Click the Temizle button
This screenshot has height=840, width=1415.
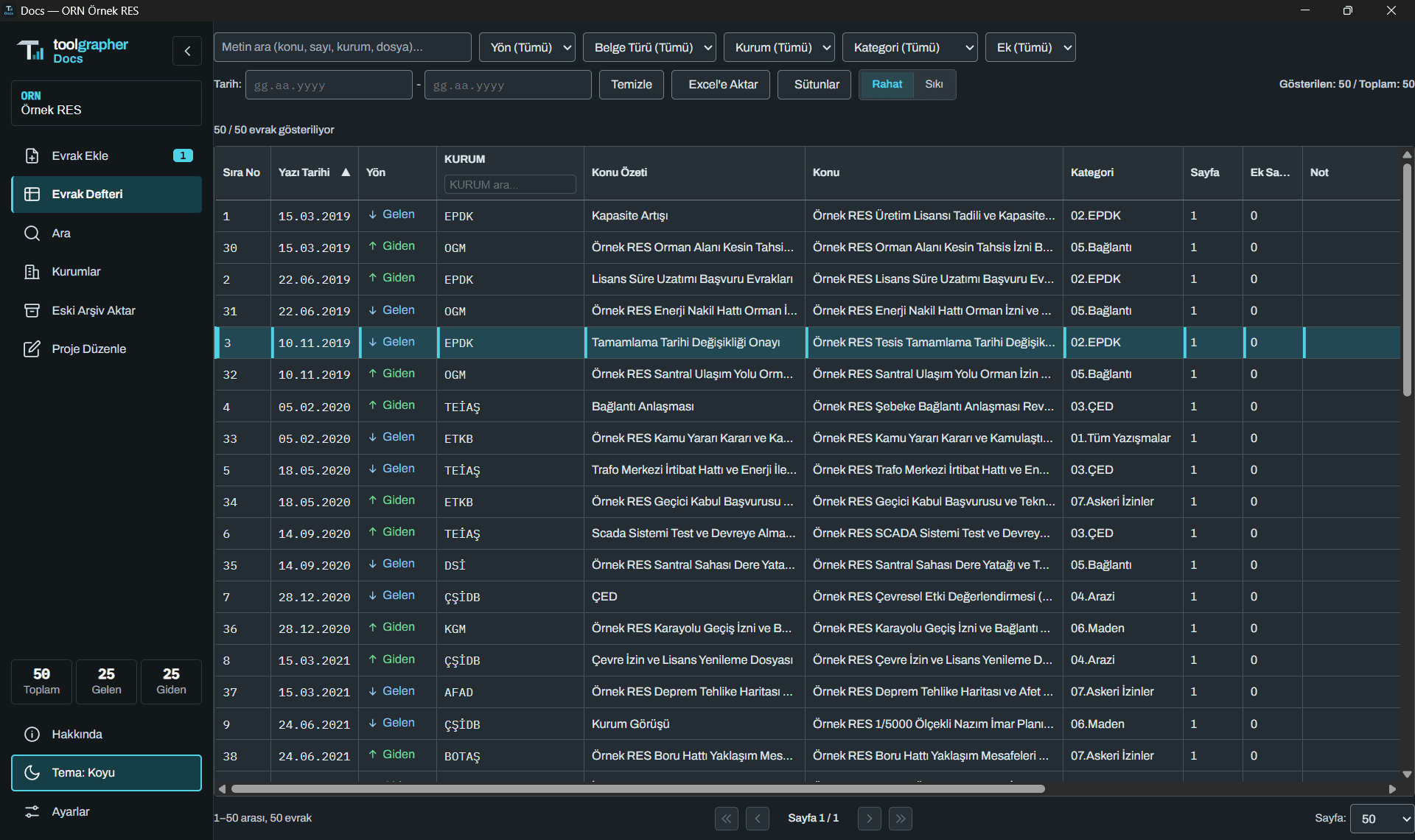[632, 85]
